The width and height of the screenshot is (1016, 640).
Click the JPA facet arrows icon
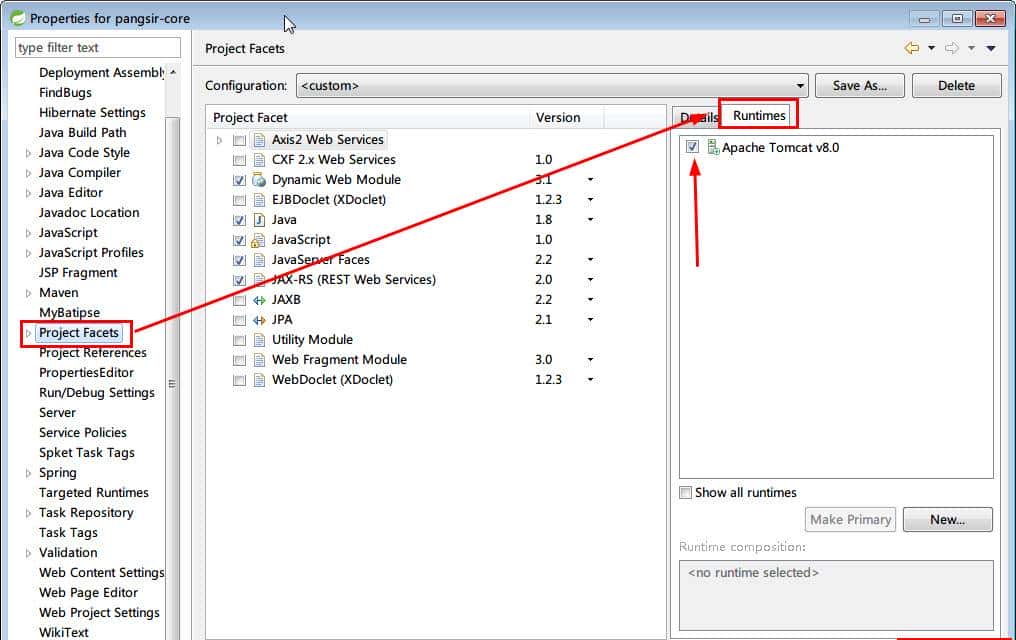click(x=259, y=321)
